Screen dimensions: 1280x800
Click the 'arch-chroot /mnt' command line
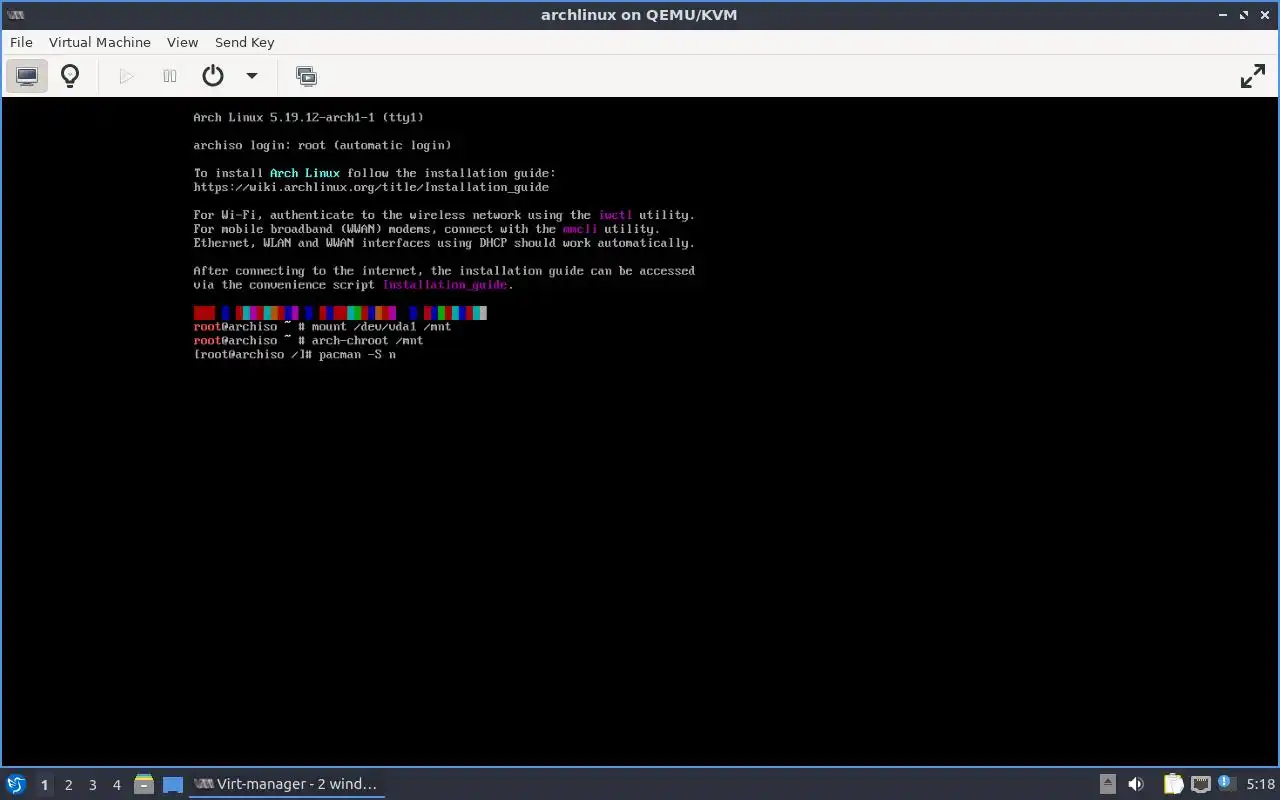tap(308, 341)
